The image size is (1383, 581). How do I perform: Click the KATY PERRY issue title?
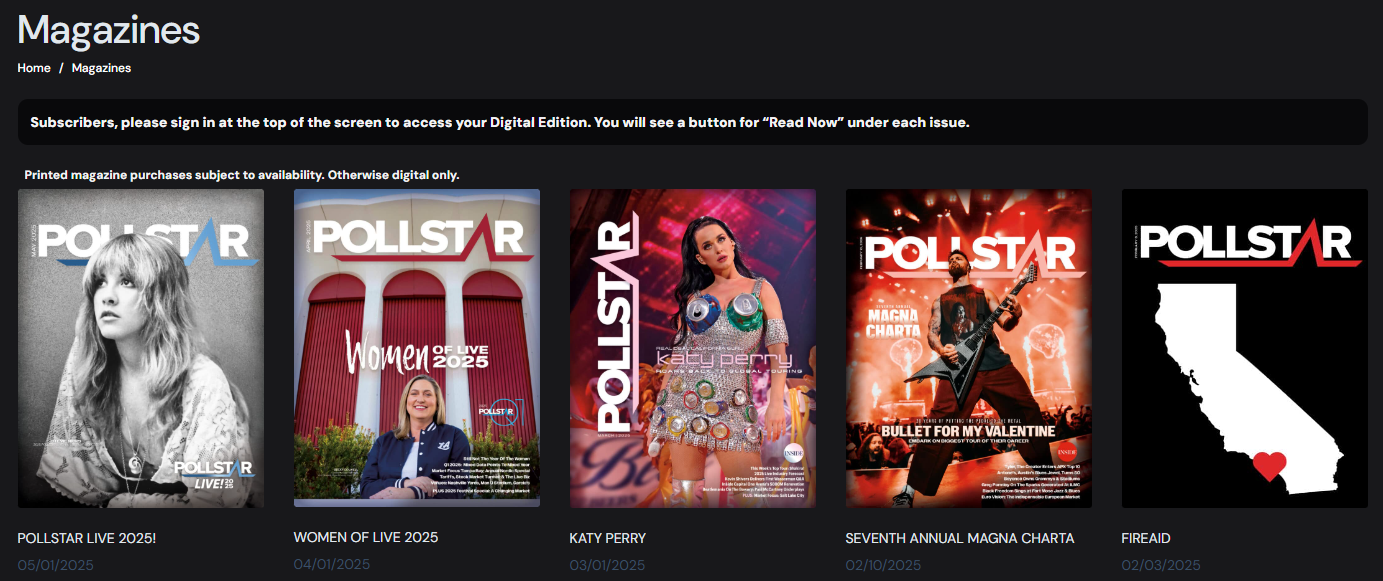[608, 538]
